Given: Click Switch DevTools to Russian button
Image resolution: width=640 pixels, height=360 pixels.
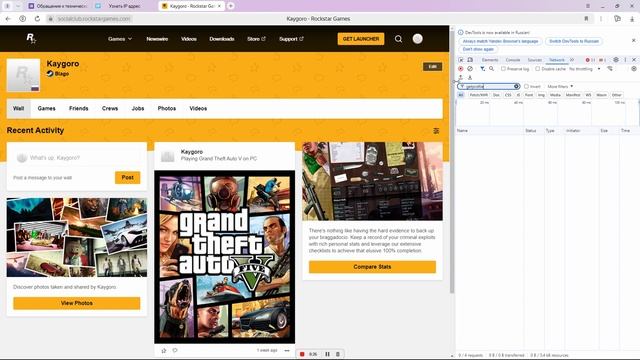Looking at the screenshot, I should click(574, 41).
